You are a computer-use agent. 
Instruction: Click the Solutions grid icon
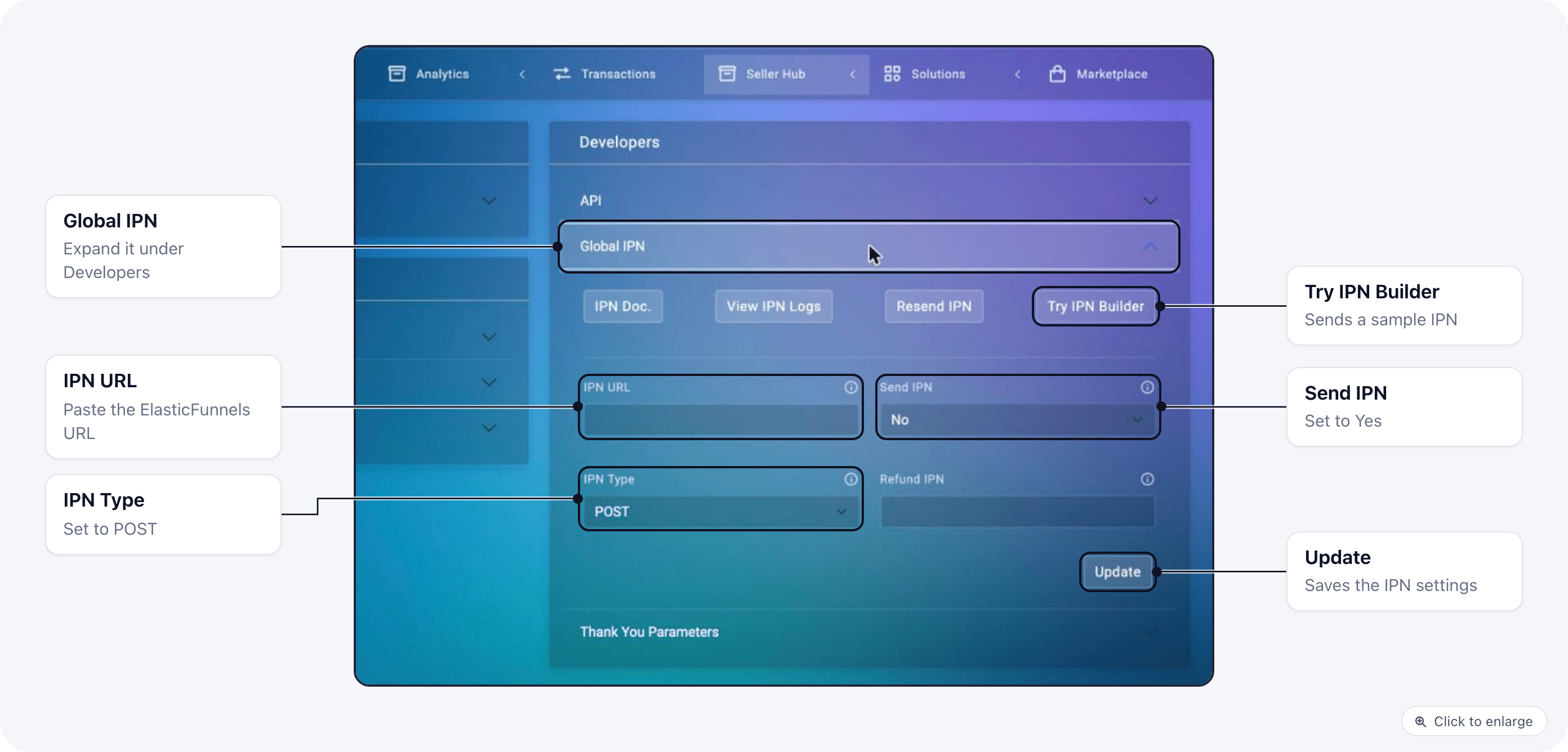892,74
